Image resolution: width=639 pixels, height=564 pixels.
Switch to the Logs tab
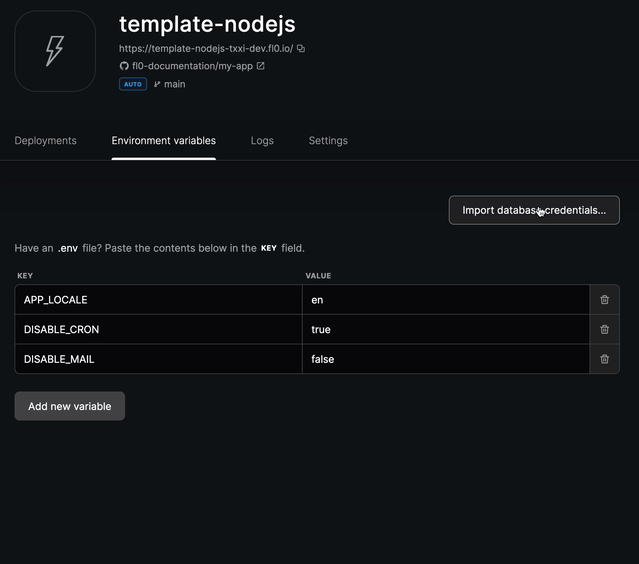click(262, 141)
